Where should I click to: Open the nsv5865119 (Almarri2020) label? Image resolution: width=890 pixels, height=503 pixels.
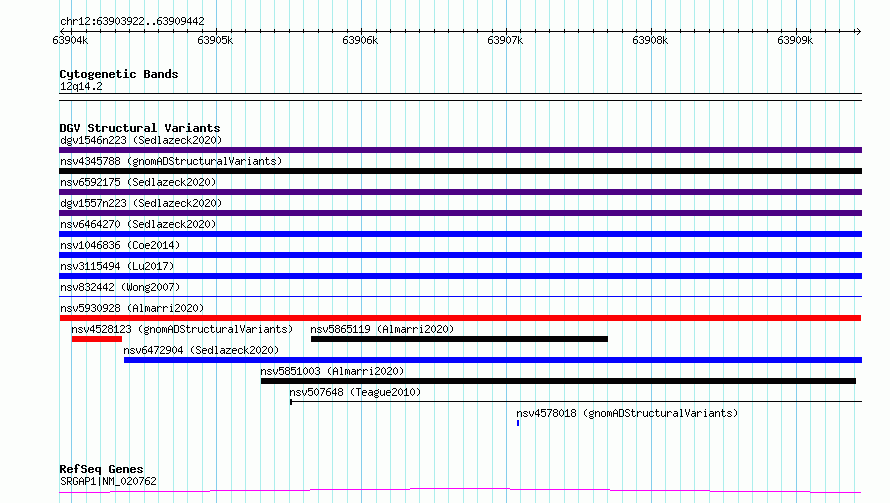382,329
